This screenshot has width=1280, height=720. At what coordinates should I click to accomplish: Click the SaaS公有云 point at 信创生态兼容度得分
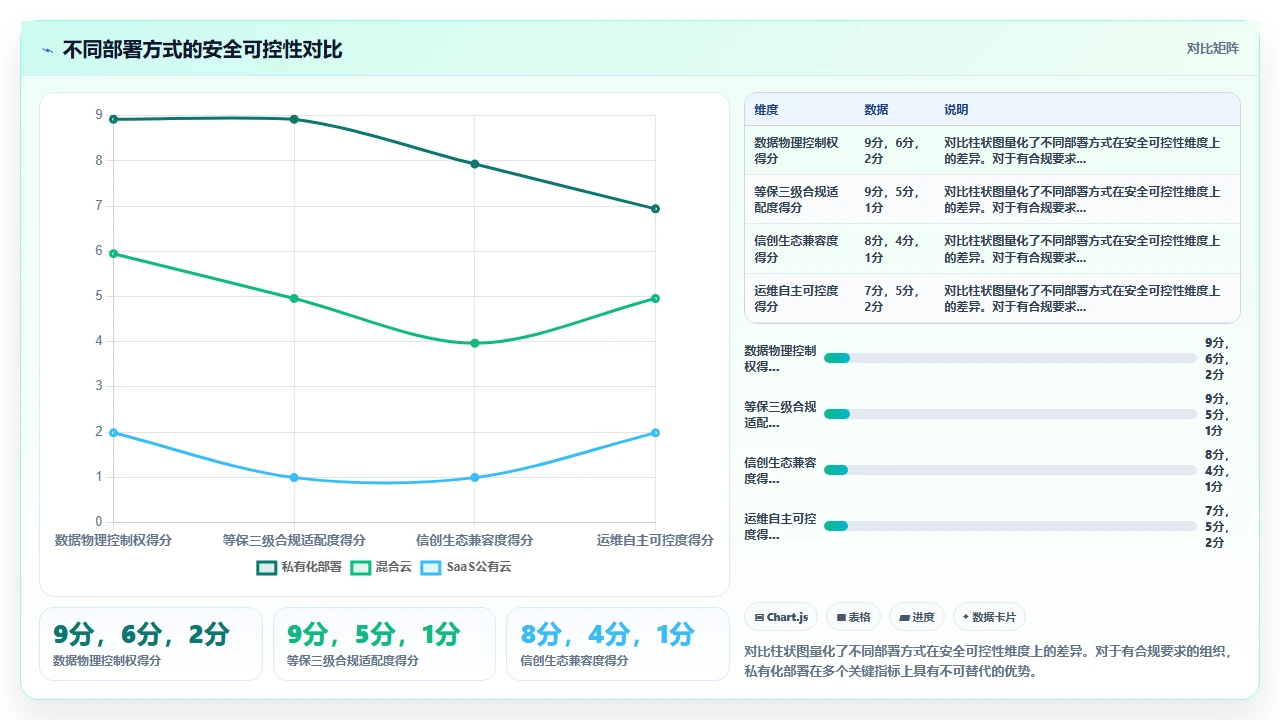coord(475,478)
